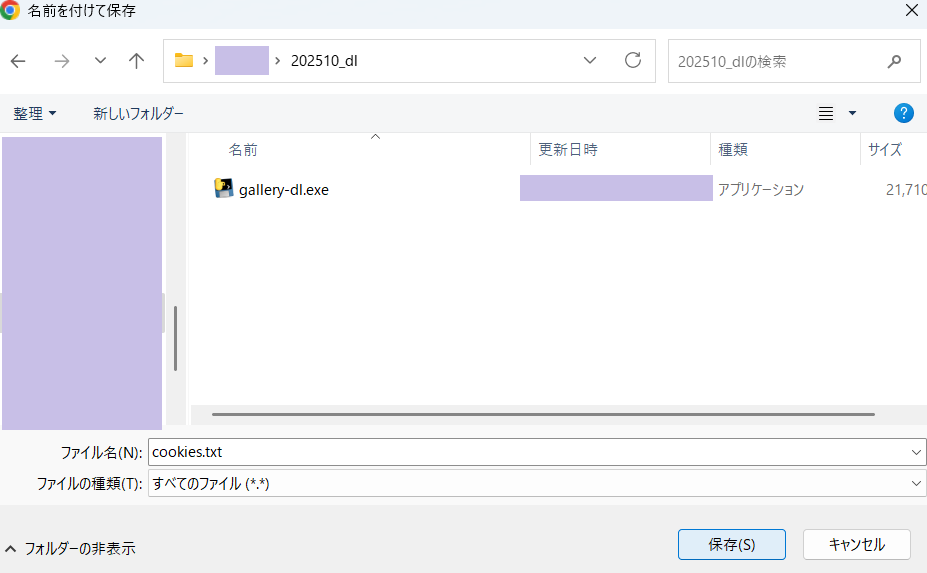Open the ファイル名 dropdown arrow
The height and width of the screenshot is (573, 927).
coord(916,452)
